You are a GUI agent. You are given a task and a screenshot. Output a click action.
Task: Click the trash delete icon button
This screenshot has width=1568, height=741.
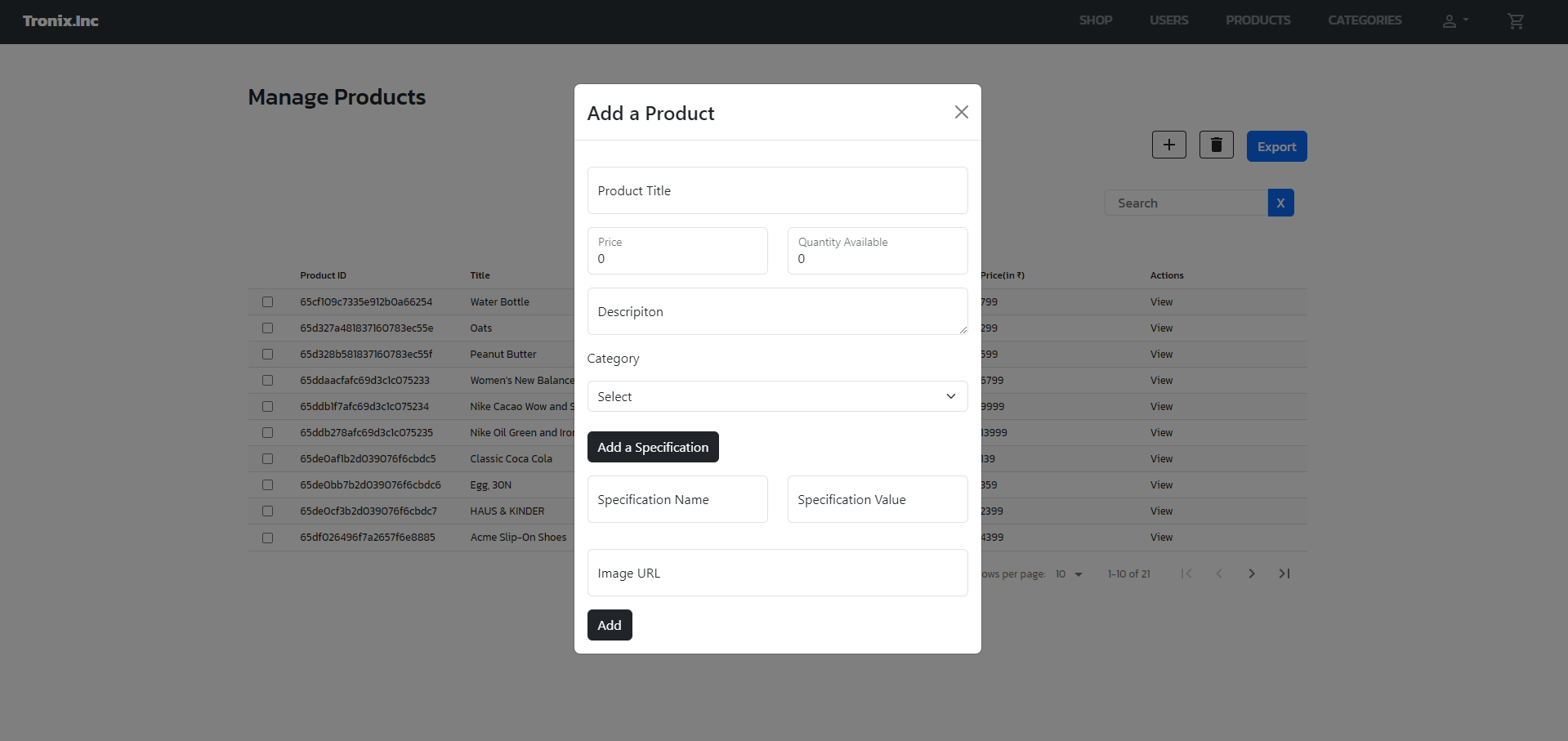coord(1217,145)
